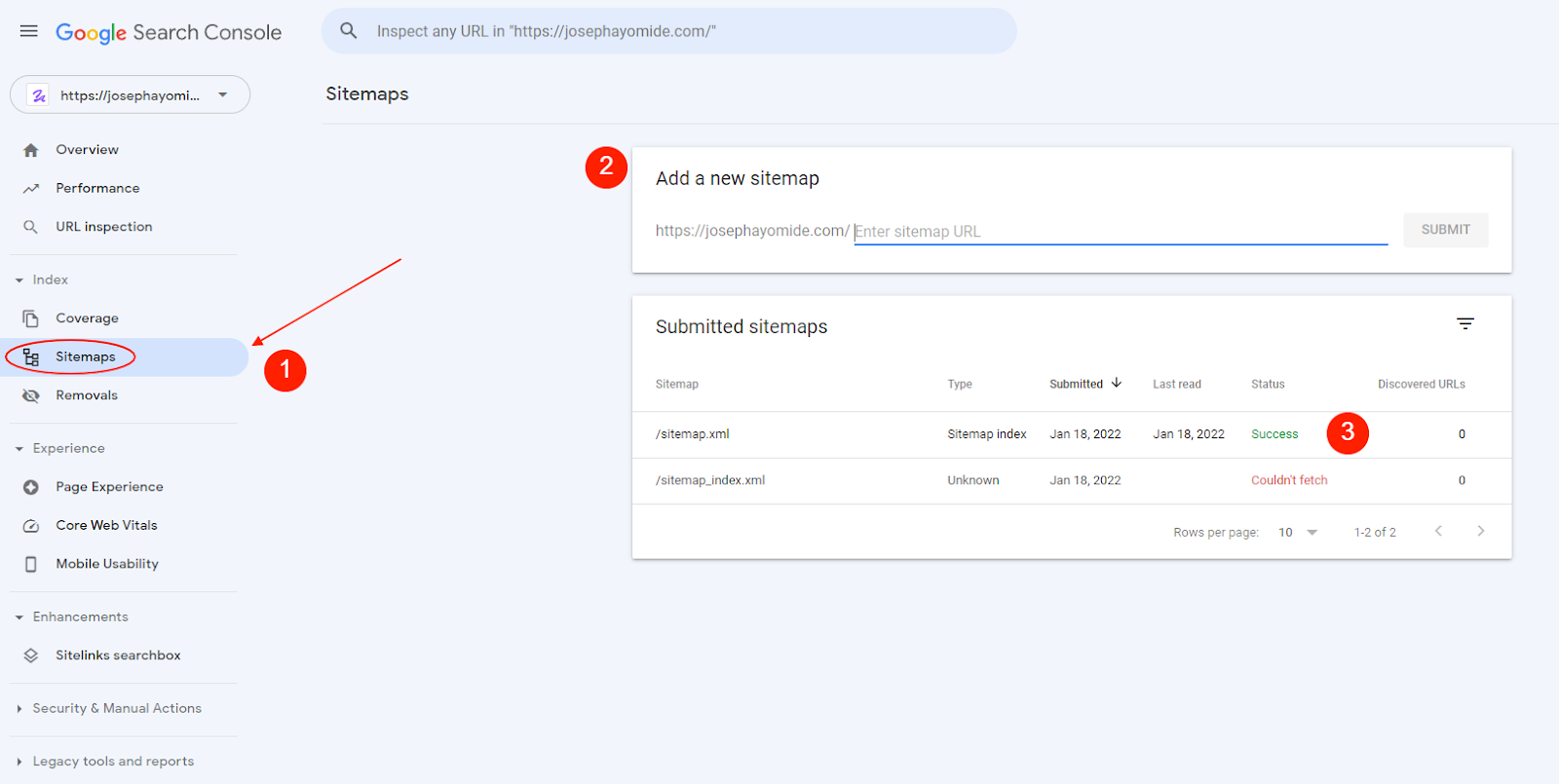Focus the Inspect any URL search field
The image size is (1559, 784).
click(x=669, y=31)
